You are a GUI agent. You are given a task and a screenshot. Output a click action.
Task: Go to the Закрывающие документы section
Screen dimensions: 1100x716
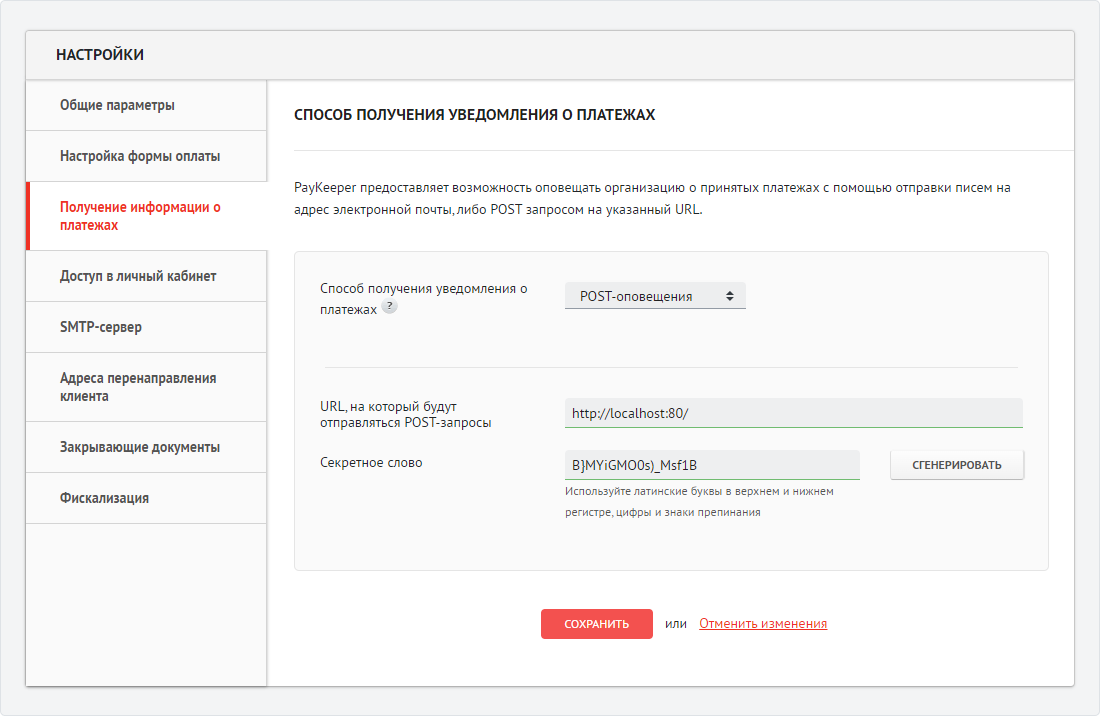tap(140, 447)
